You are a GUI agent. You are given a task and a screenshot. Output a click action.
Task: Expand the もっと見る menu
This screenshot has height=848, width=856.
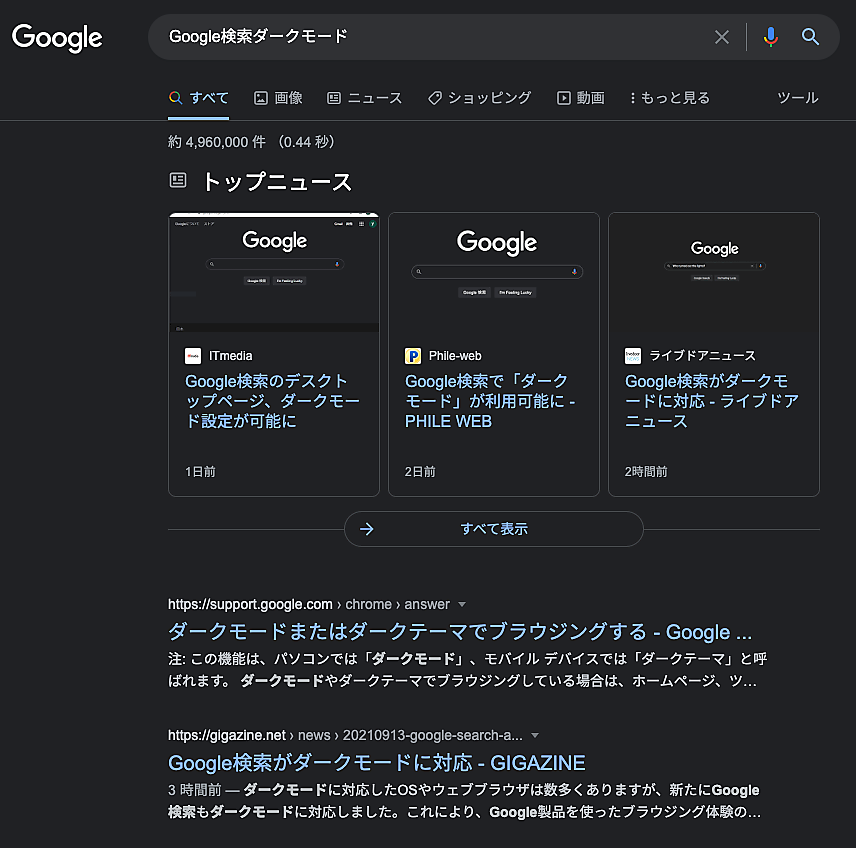[x=670, y=98]
